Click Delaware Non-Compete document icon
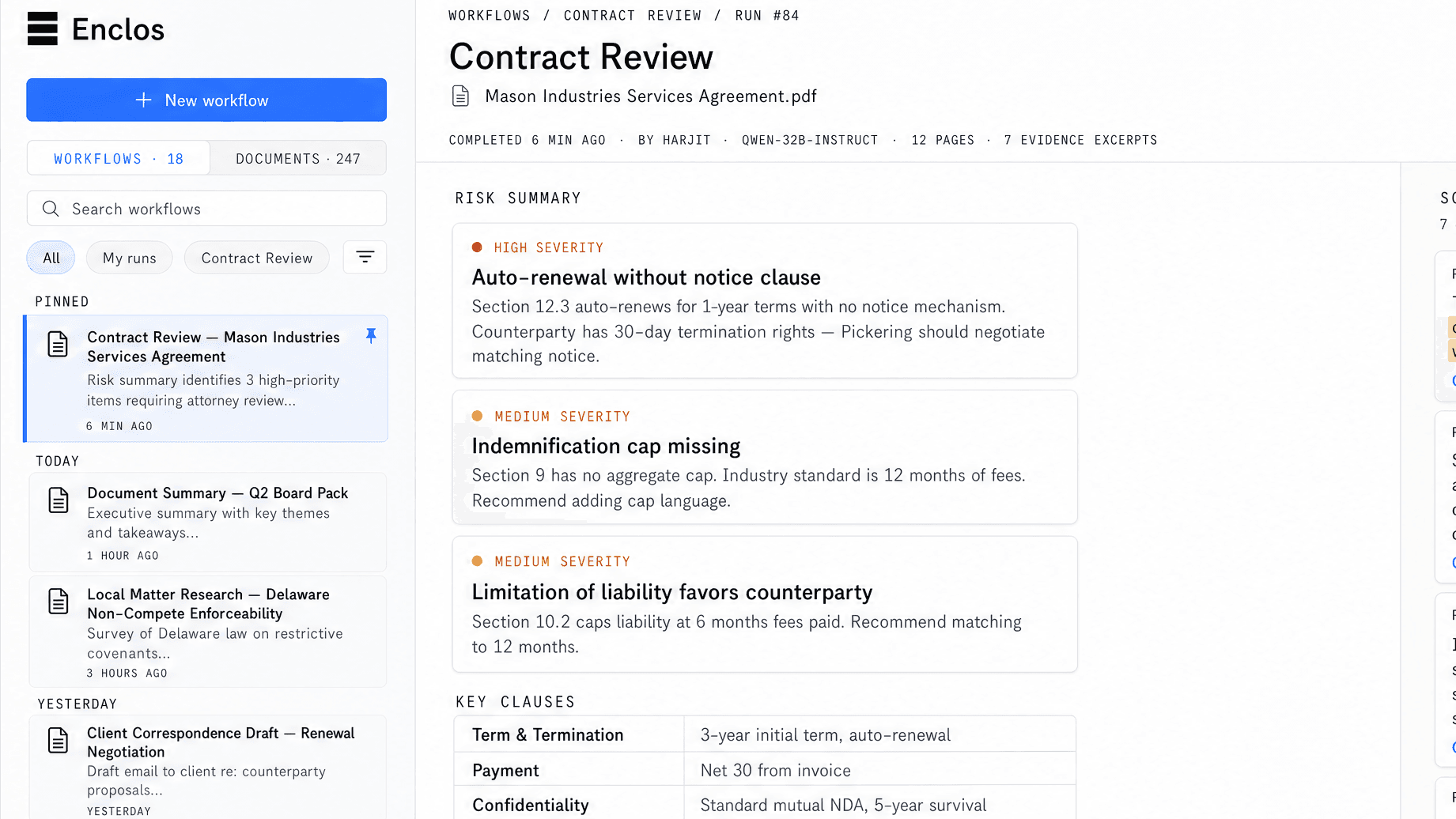The image size is (1456, 819). coord(59,602)
